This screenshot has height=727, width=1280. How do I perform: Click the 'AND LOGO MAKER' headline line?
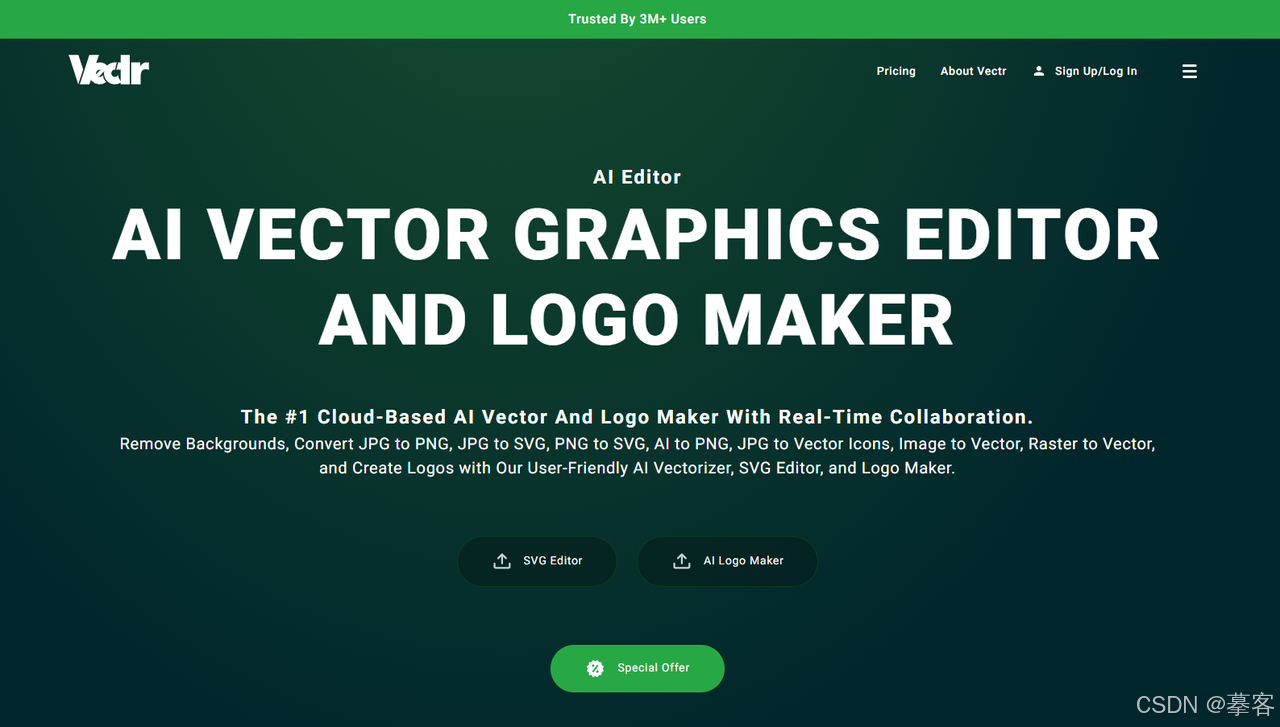tap(636, 320)
